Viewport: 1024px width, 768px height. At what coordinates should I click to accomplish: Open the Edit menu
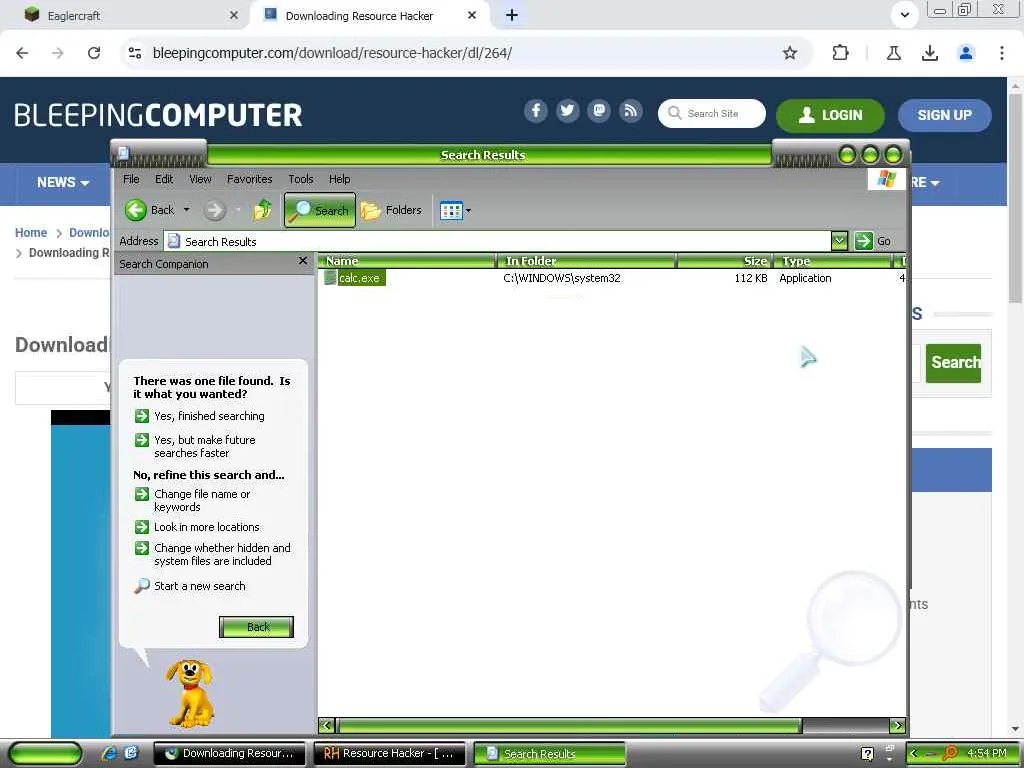pos(164,179)
